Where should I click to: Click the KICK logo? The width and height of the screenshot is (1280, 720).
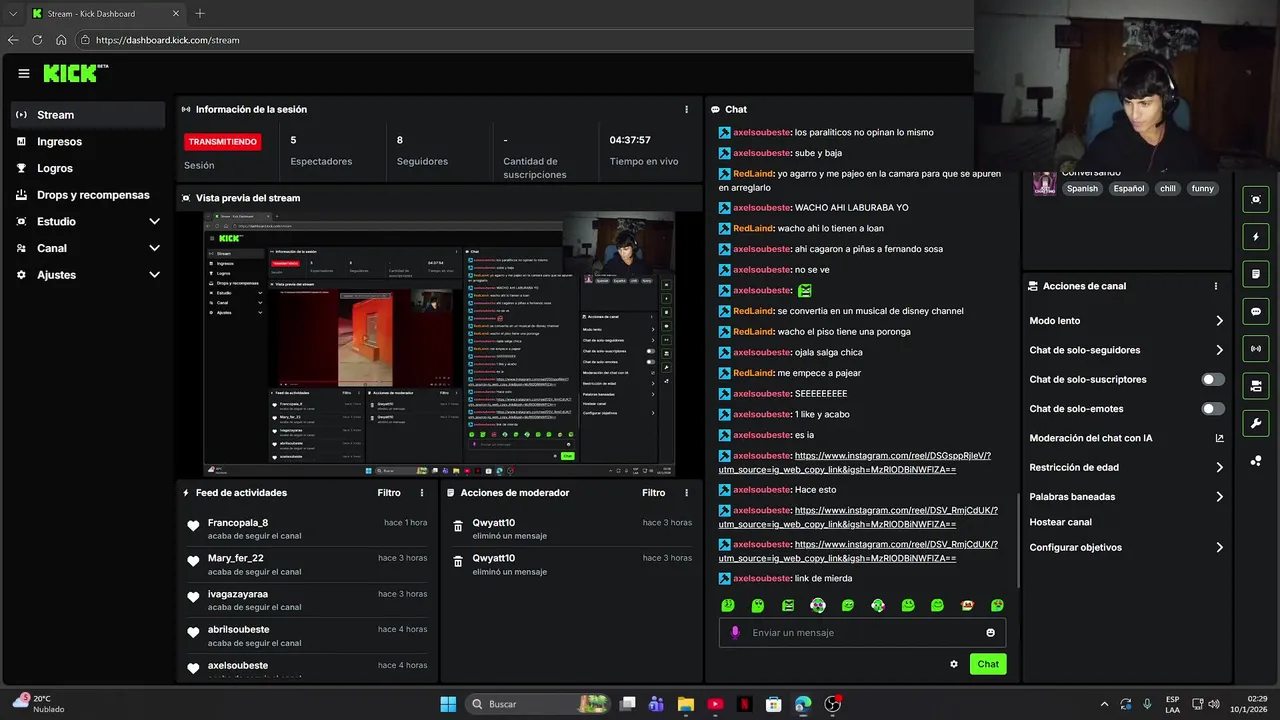pos(75,73)
